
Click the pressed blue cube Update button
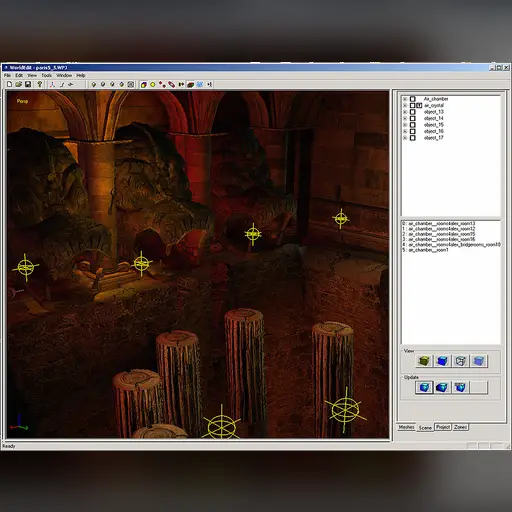pos(424,387)
